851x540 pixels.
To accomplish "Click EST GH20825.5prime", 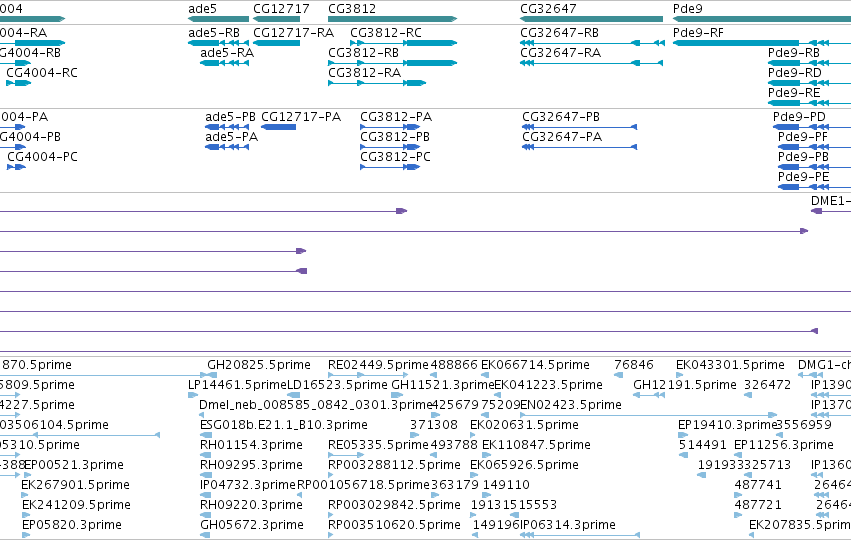I will pos(212,375).
